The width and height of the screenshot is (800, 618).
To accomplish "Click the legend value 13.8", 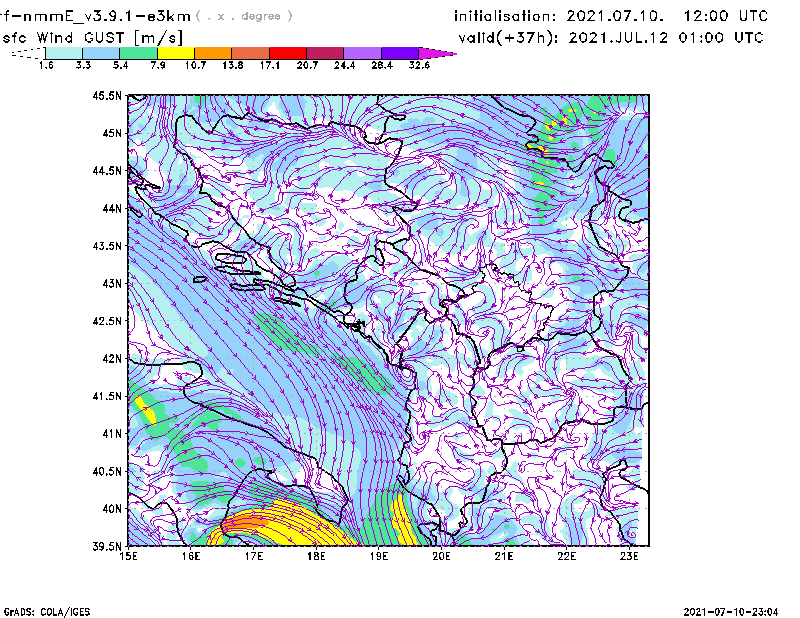I will pyautogui.click(x=233, y=65).
